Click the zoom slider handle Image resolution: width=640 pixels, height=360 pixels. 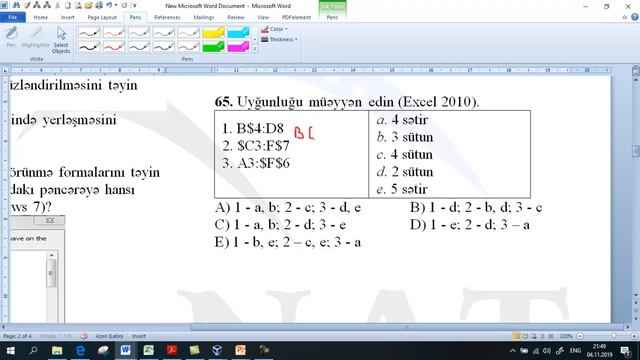coord(614,336)
